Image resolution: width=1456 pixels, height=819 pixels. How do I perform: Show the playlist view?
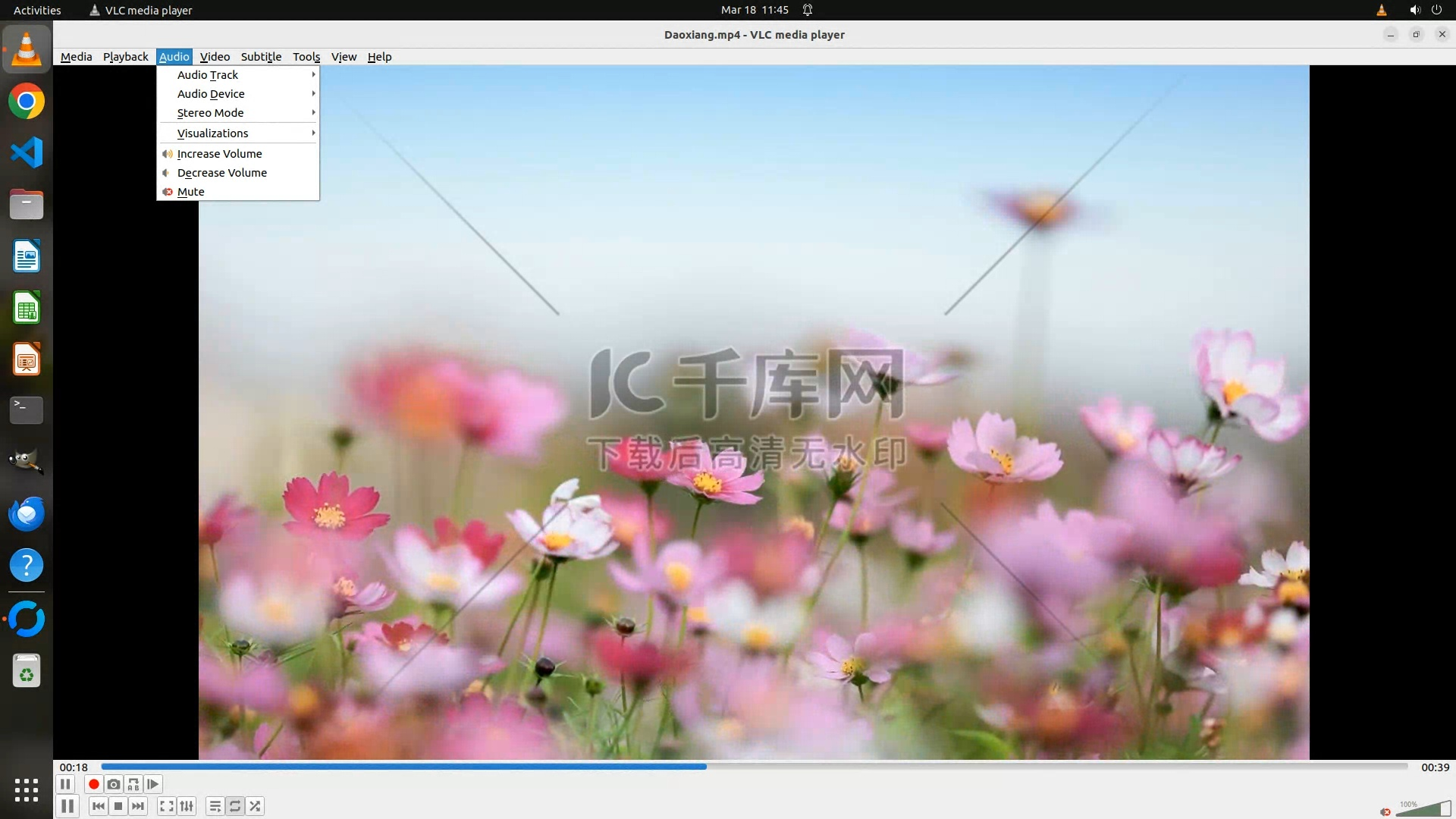tap(215, 806)
